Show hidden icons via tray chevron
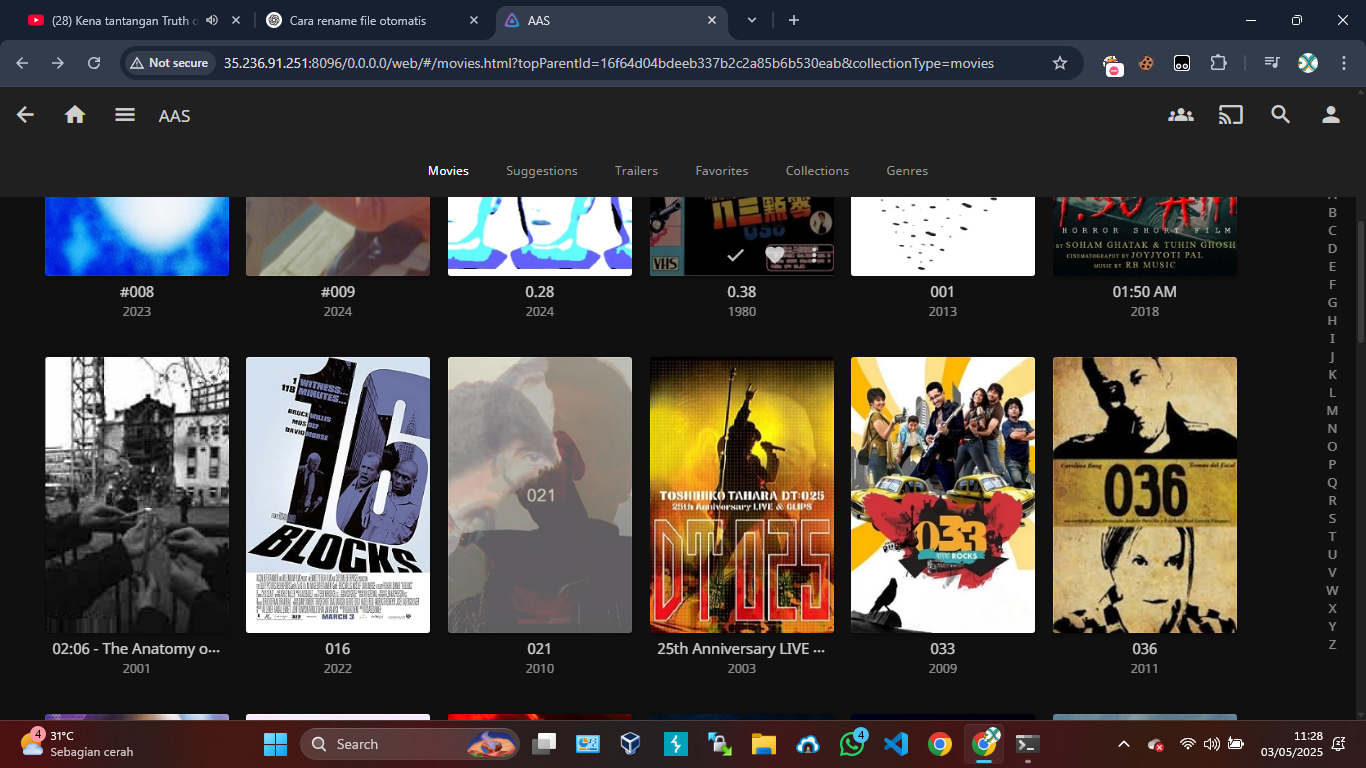 (x=1123, y=744)
